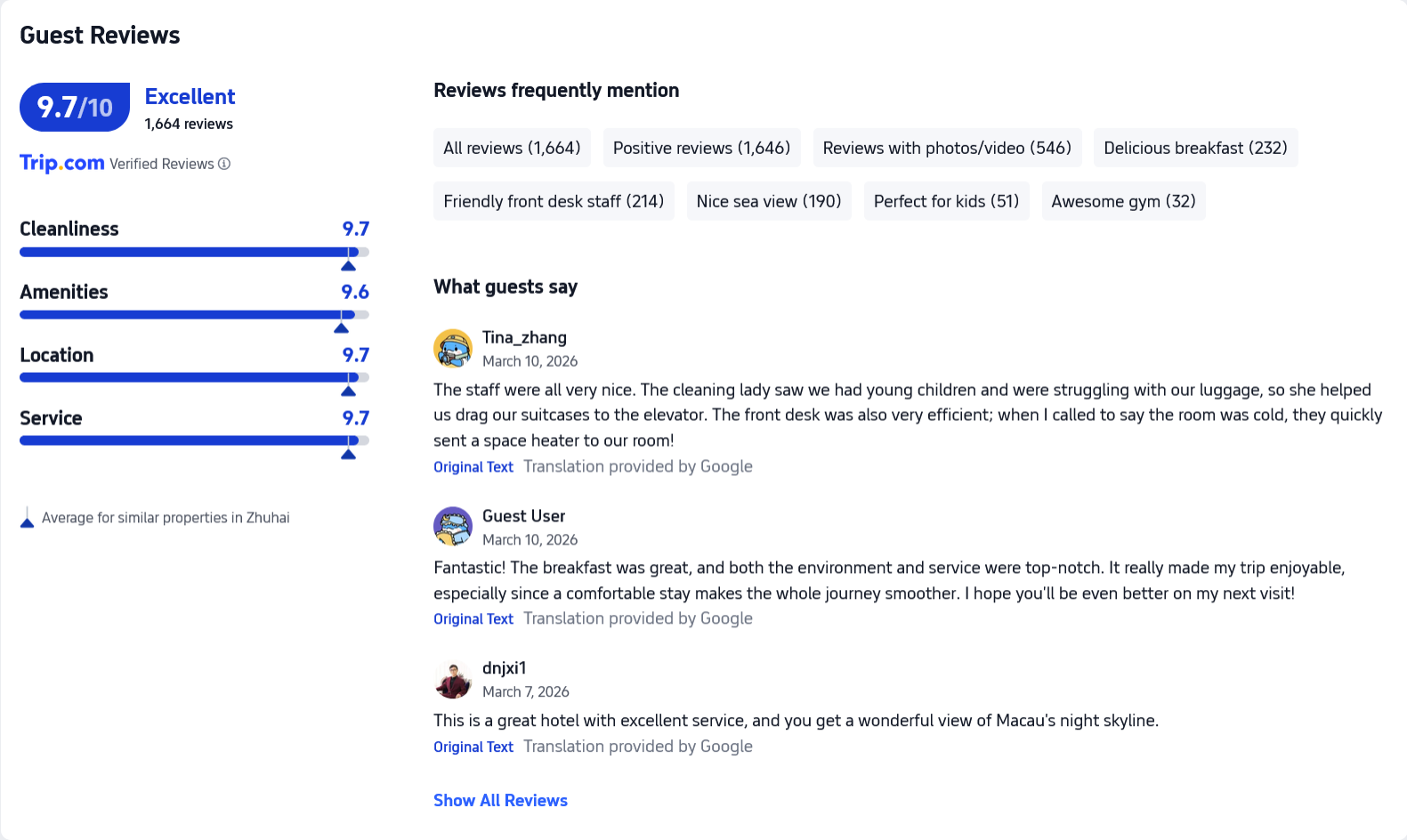Open Show All Reviews link
This screenshot has width=1407, height=840.
click(500, 800)
